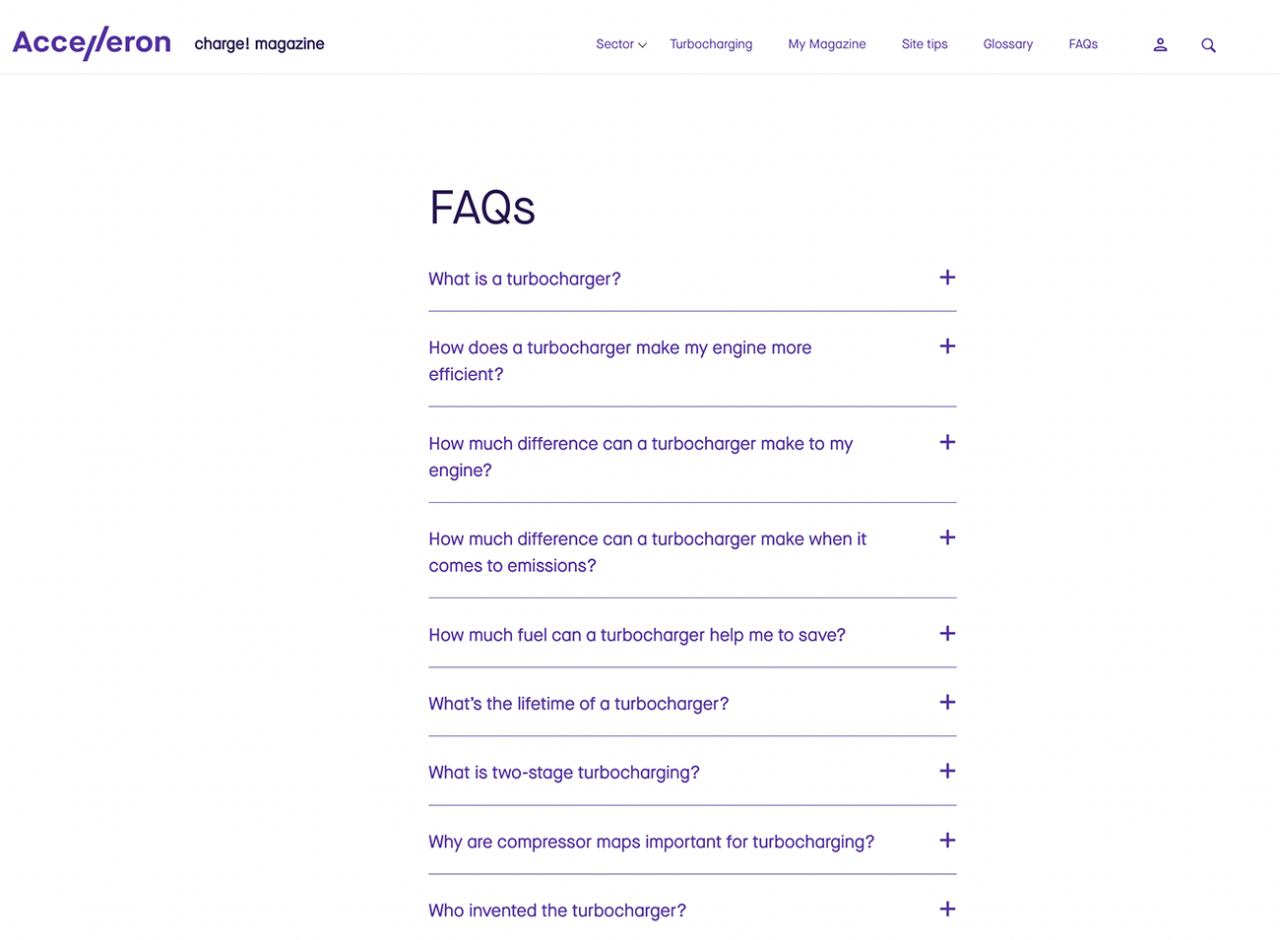Viewport: 1280px width, 940px height.
Task: Click the FAQs page heading
Action: (482, 208)
